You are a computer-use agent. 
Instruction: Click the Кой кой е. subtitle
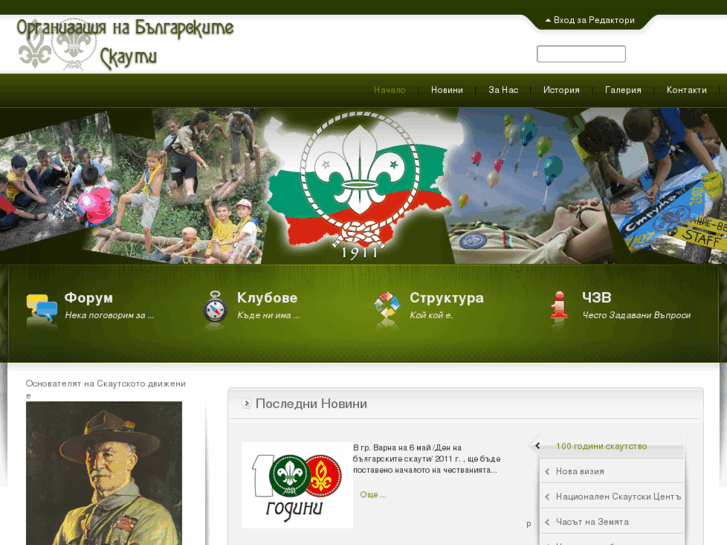[431, 315]
